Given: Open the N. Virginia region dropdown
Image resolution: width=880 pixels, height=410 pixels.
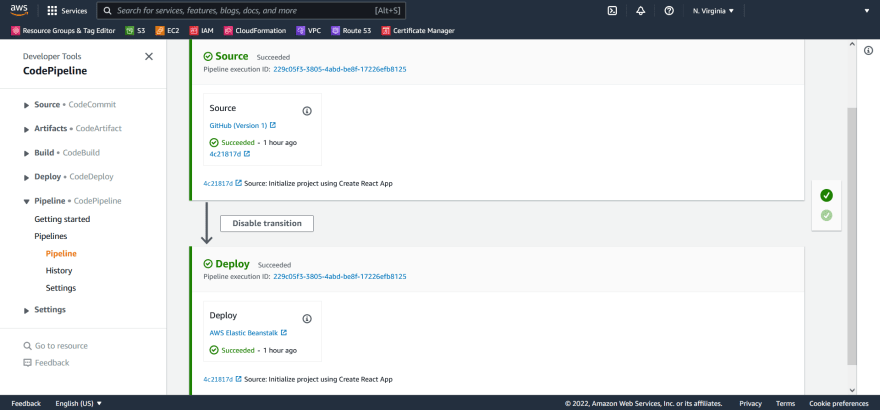Looking at the screenshot, I should [x=713, y=11].
